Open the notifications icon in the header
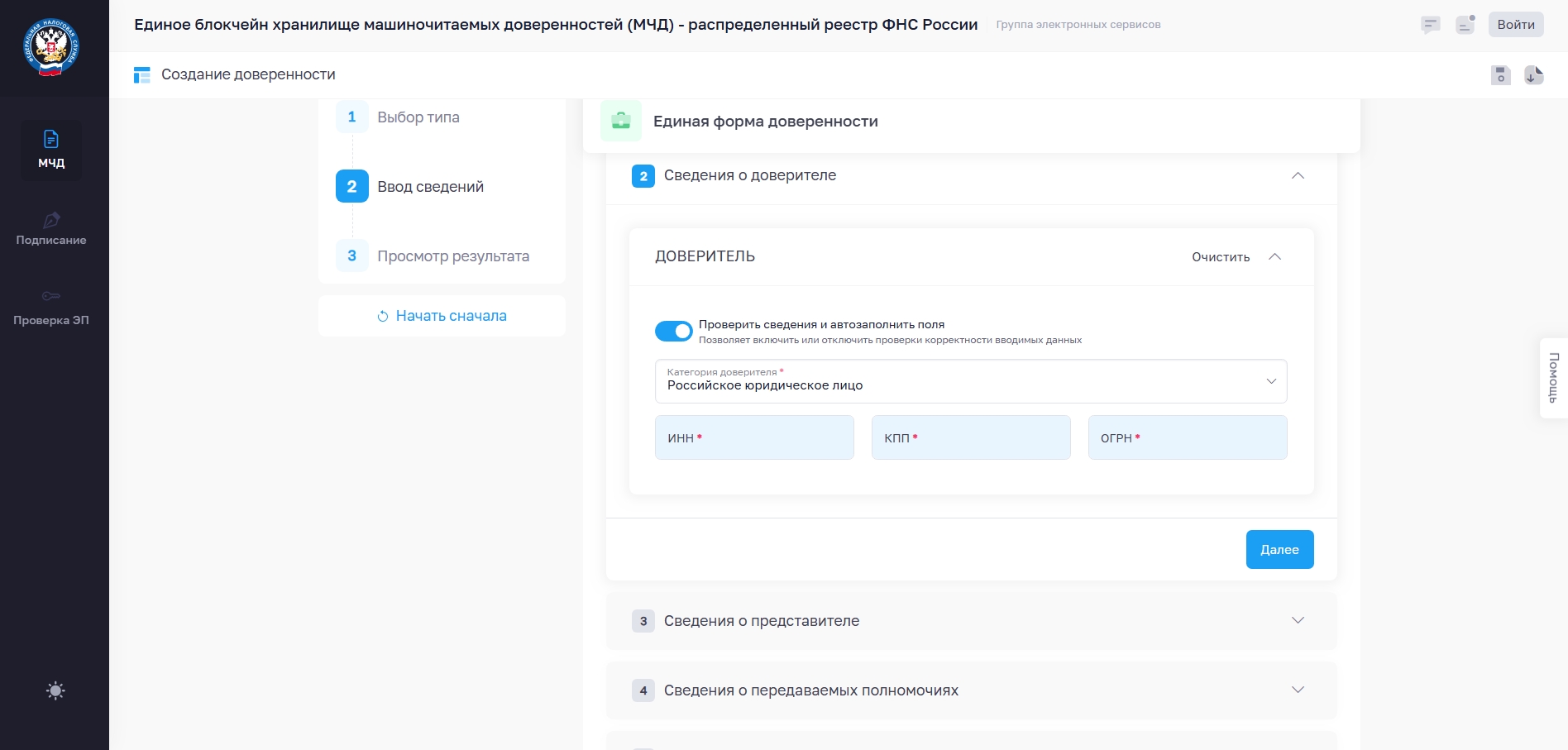 tap(1465, 25)
